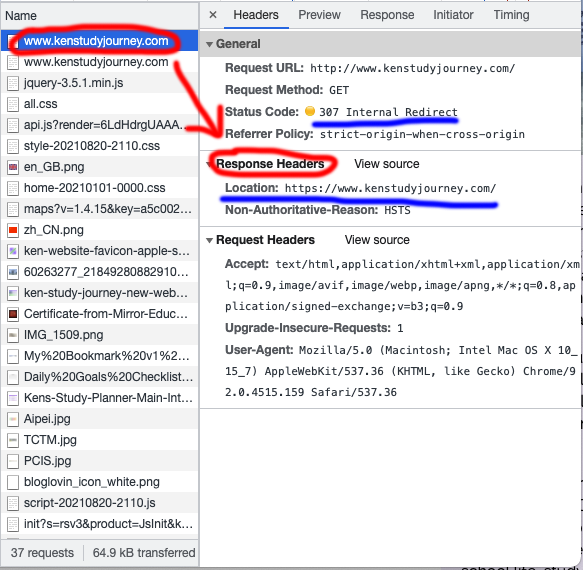Click the Name column header
Viewport: 583px width, 570px height.
[x=99, y=16]
